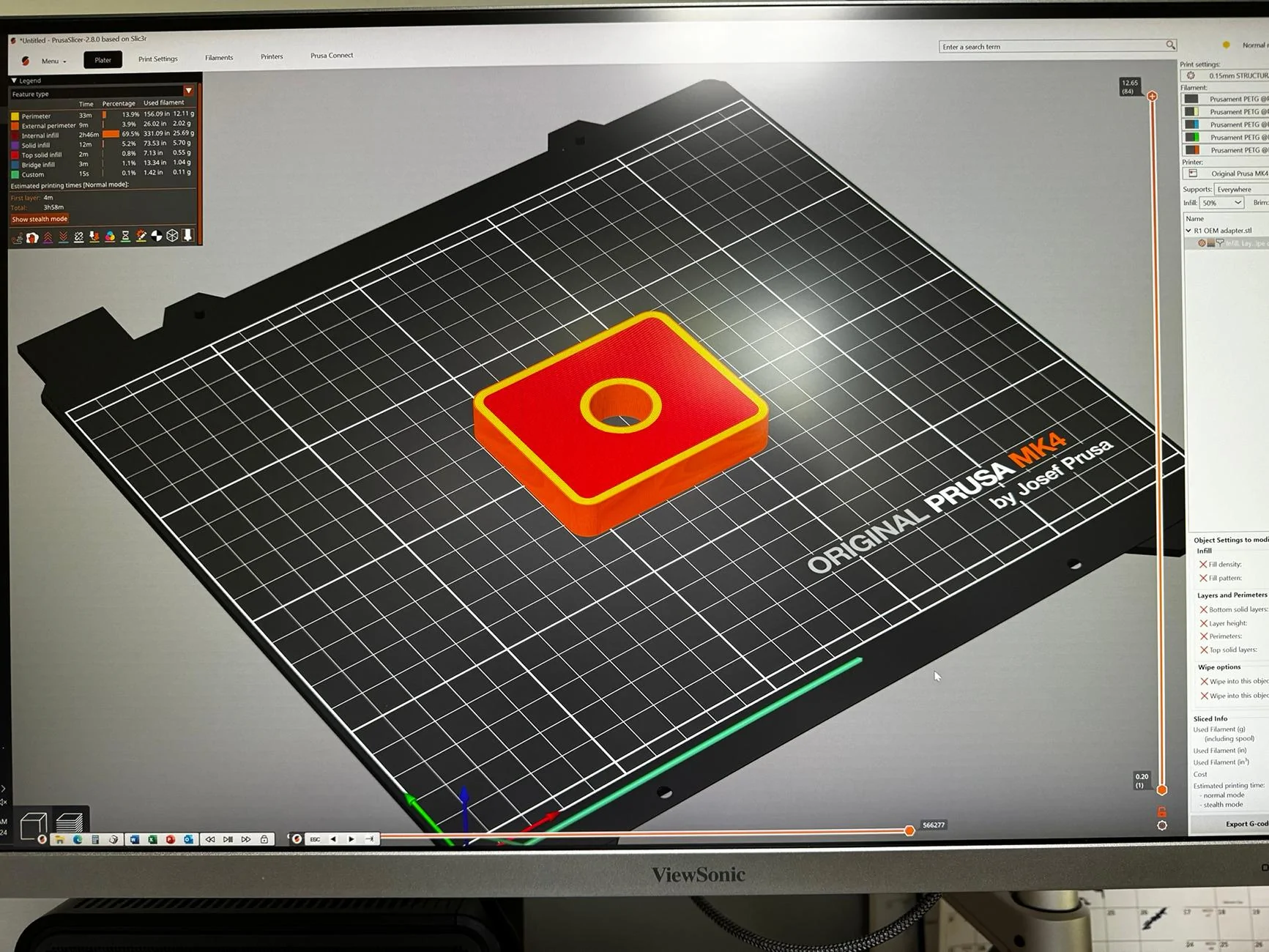Image resolution: width=1269 pixels, height=952 pixels.
Task: Remove the Layer height override
Action: pyautogui.click(x=1204, y=623)
